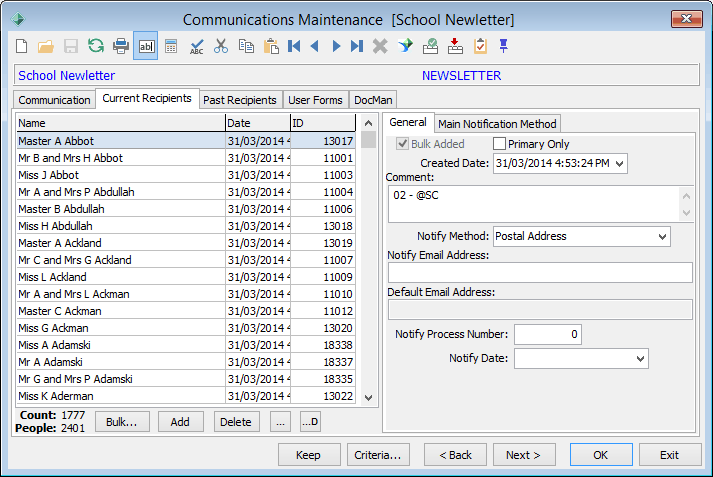Expand the Notify Method dropdown

662,236
